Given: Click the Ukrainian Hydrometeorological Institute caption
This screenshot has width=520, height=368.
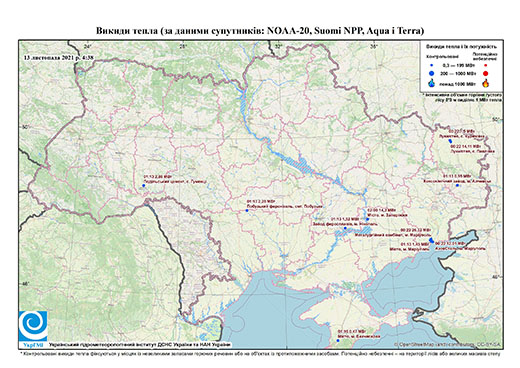Looking at the screenshot, I should [139, 345].
